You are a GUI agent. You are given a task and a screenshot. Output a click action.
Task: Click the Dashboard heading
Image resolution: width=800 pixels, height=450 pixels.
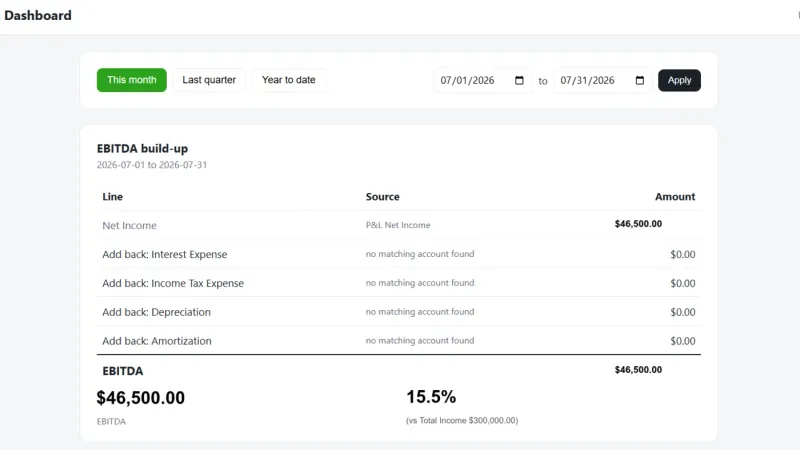tap(38, 15)
